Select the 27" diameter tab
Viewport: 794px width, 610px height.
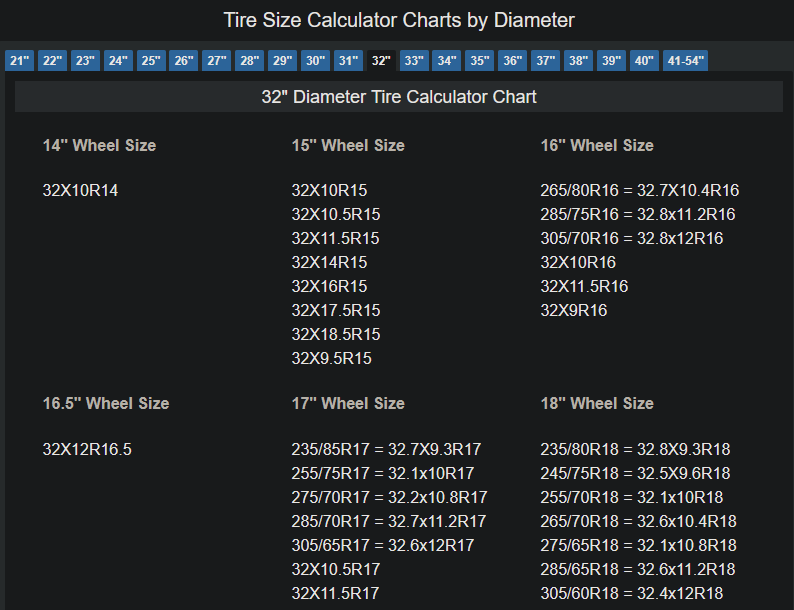217,61
